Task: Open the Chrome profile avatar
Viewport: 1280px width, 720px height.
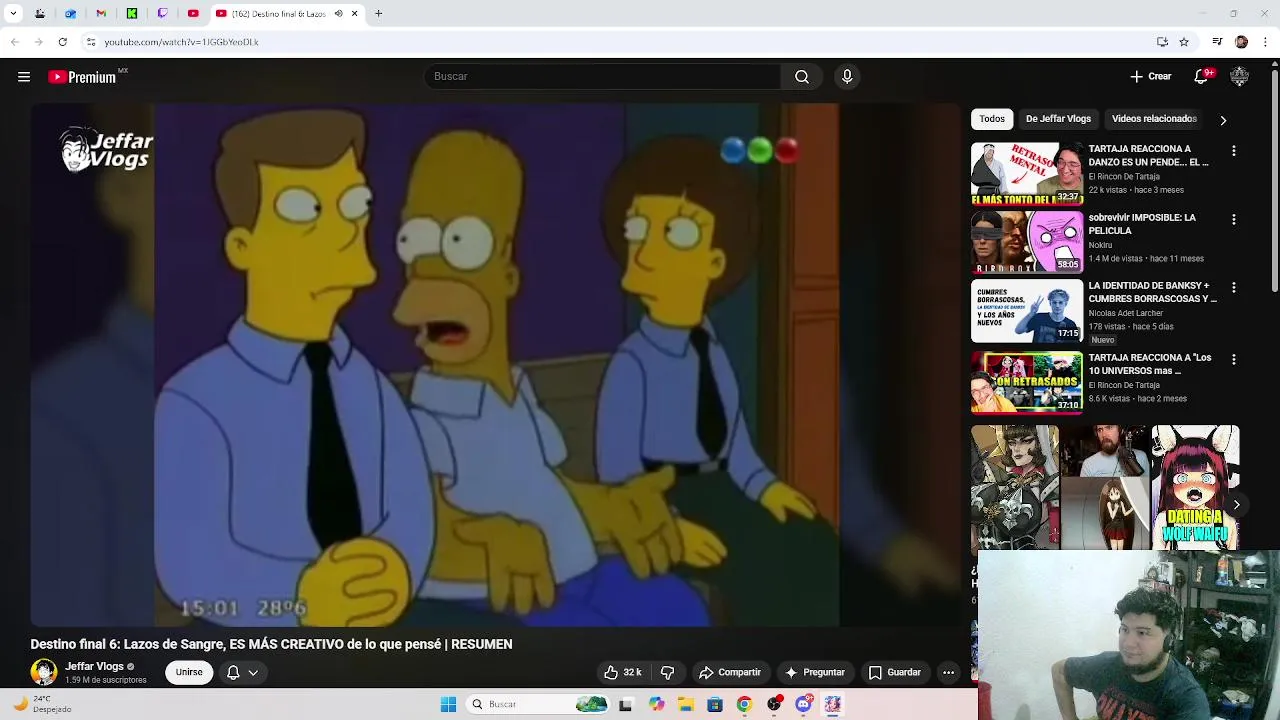Action: 1241,42
